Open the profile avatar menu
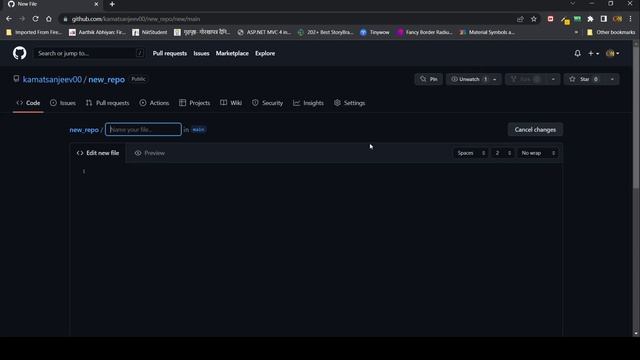This screenshot has width=640, height=360. [x=612, y=53]
